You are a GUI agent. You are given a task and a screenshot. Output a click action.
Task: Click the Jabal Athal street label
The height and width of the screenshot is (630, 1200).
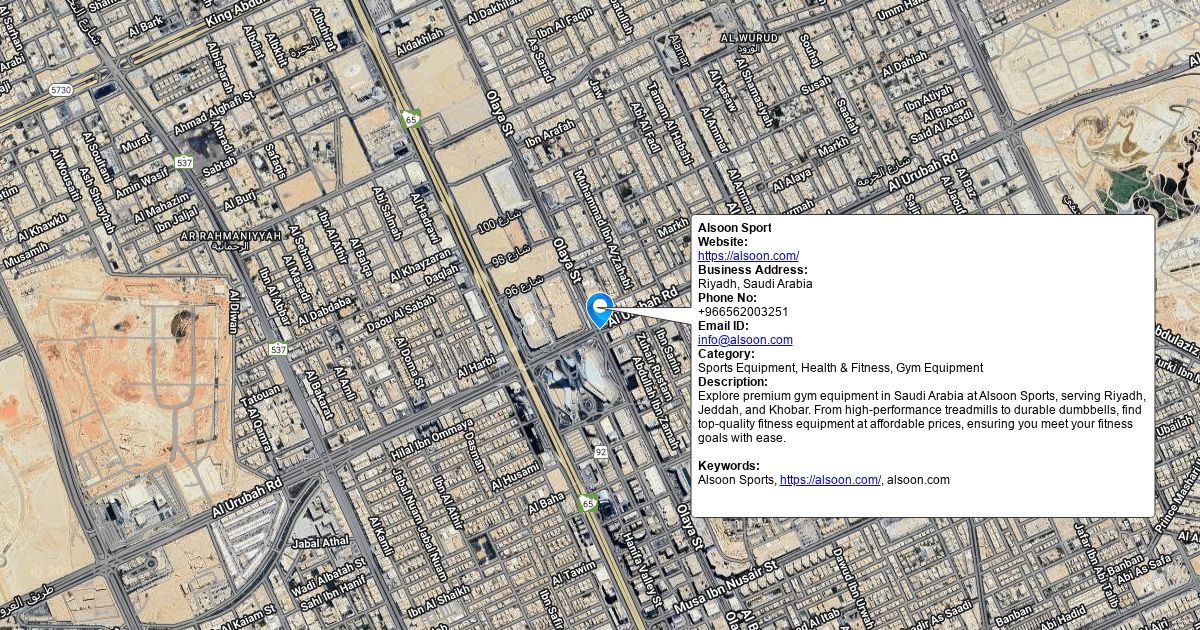pos(319,543)
